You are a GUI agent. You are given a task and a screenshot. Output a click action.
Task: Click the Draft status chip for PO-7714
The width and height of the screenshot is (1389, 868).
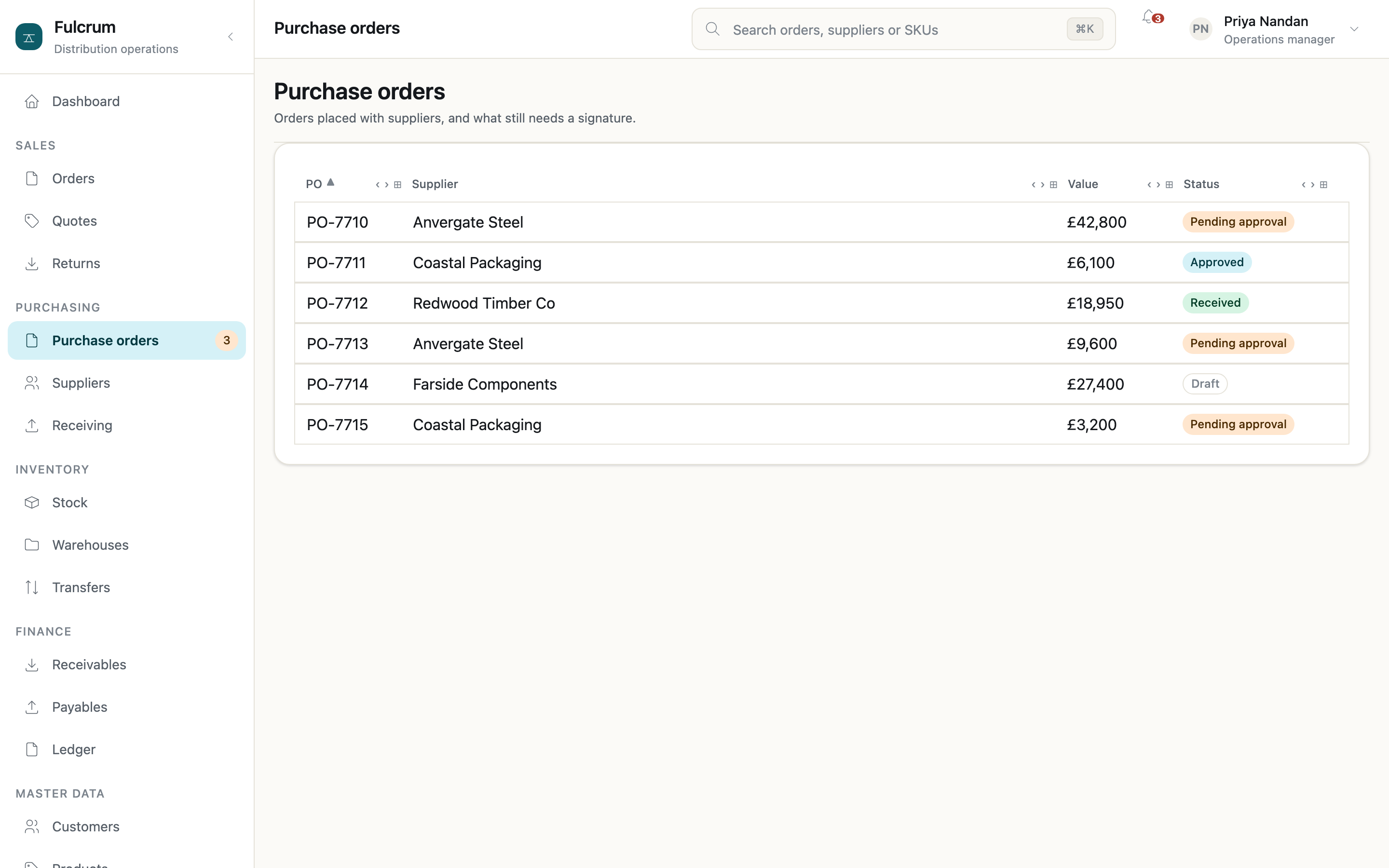[1205, 383]
